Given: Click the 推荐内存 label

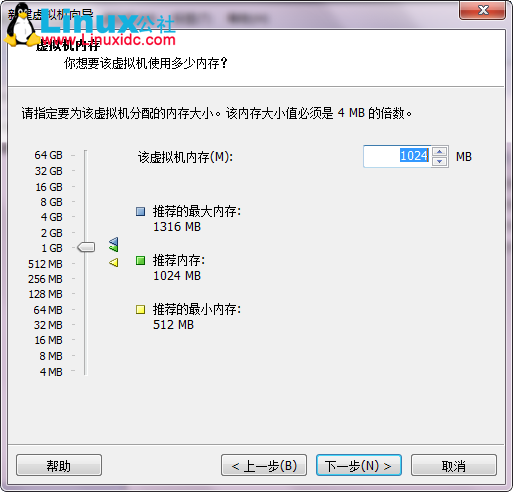Looking at the screenshot, I should (x=179, y=260).
